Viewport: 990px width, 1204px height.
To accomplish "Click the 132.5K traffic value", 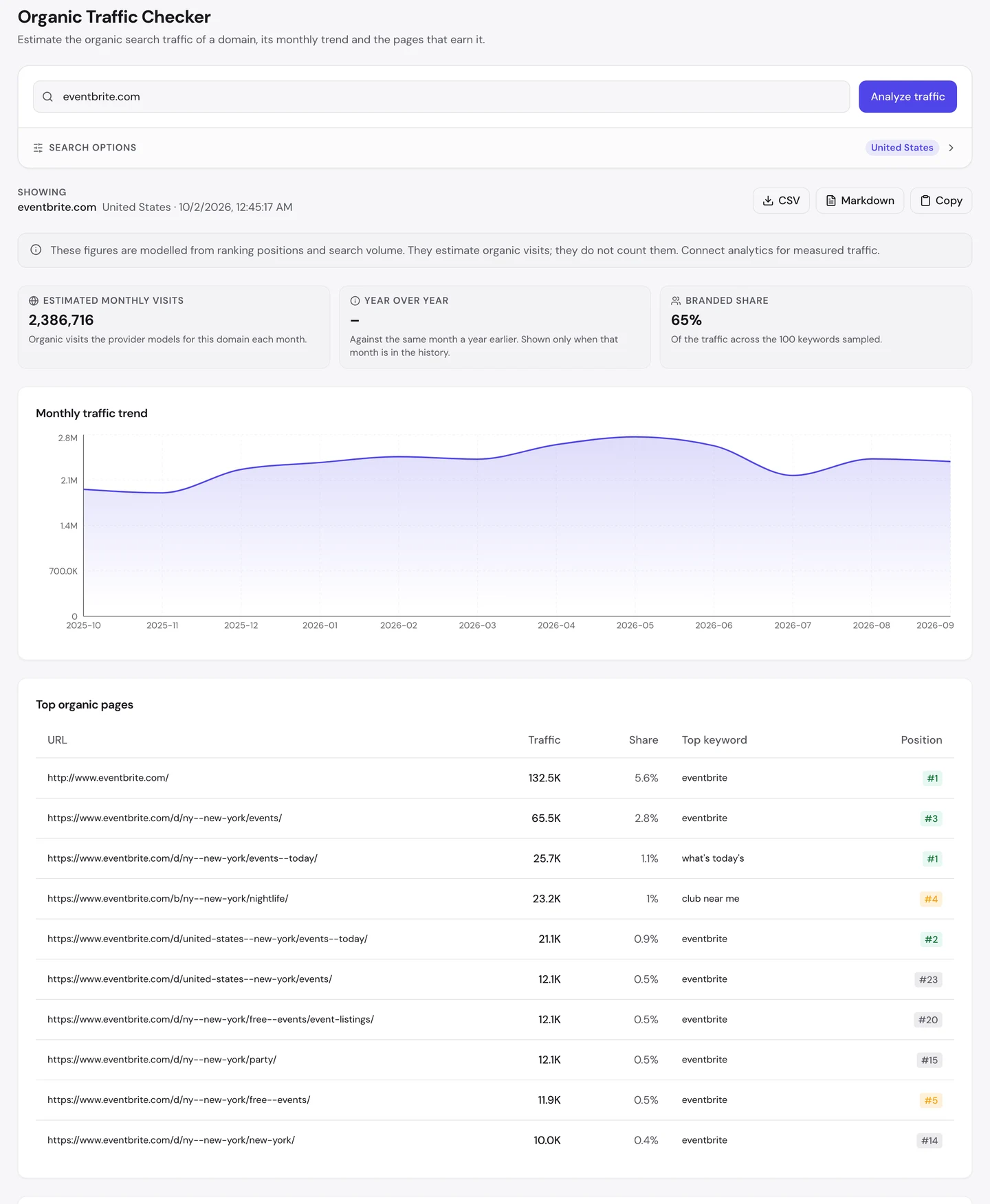I will [x=544, y=778].
